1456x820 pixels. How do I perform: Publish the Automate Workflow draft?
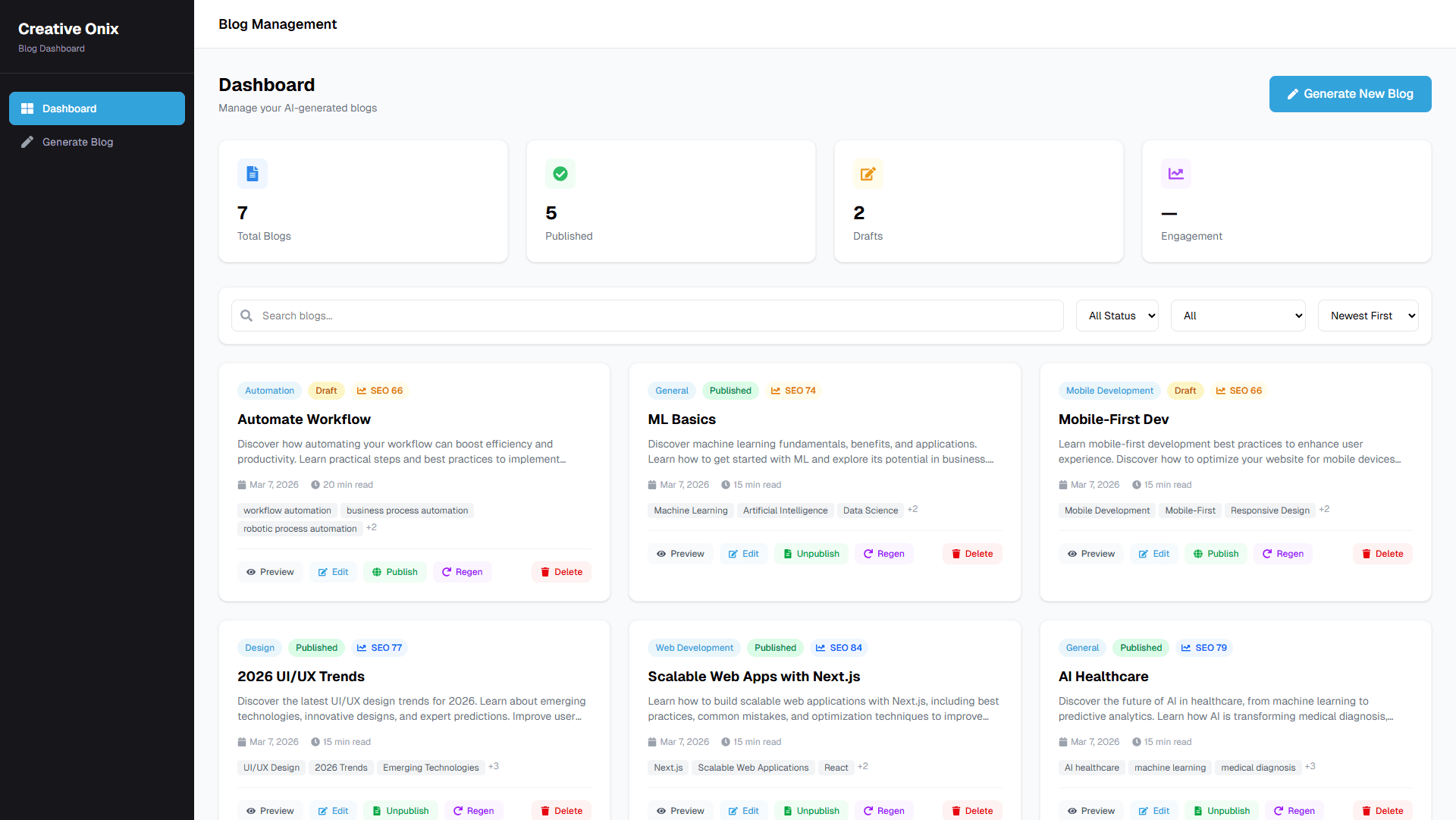[394, 571]
